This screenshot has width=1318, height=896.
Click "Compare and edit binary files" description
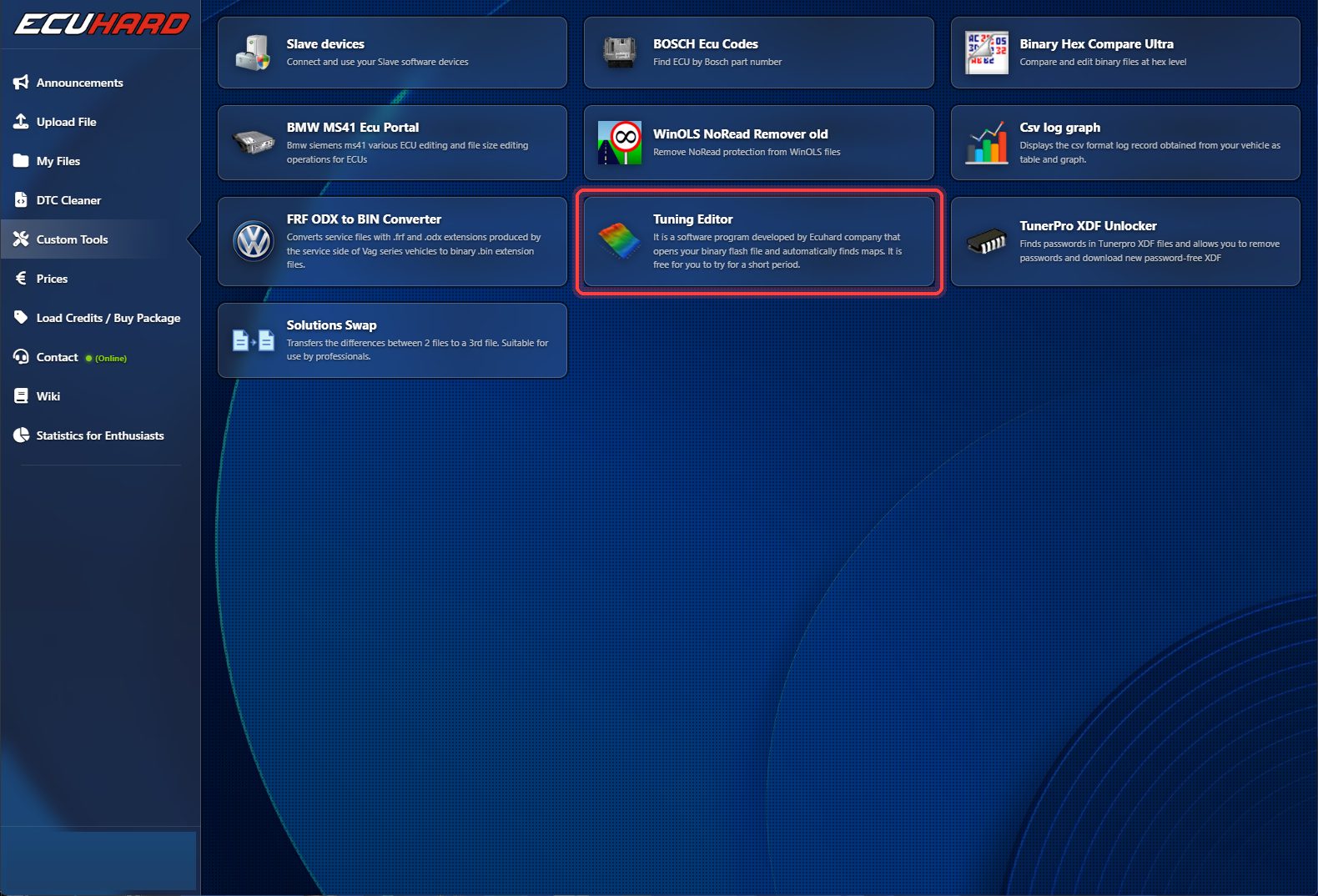pyautogui.click(x=1103, y=62)
